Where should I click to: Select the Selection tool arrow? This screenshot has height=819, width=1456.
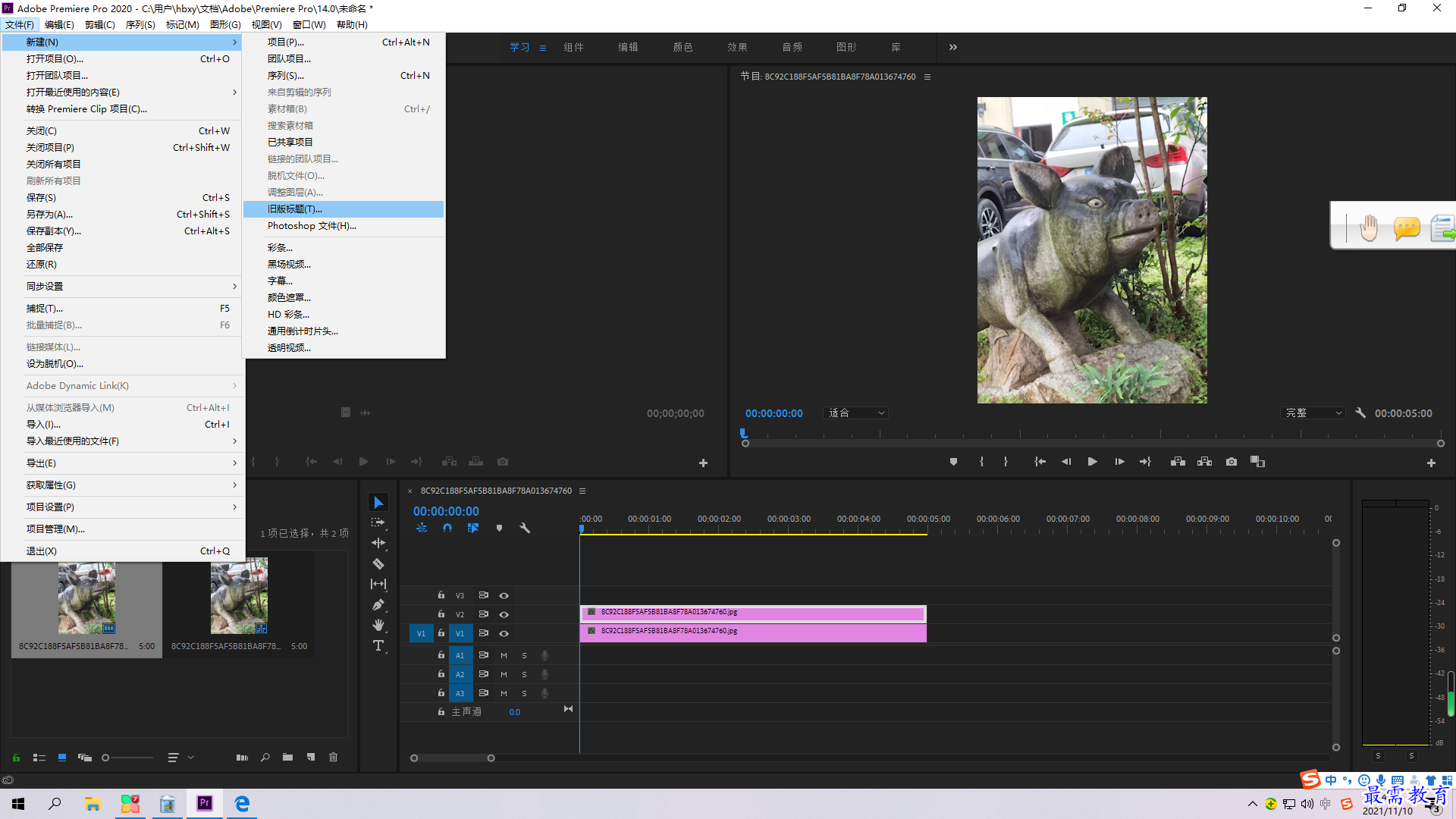point(378,503)
